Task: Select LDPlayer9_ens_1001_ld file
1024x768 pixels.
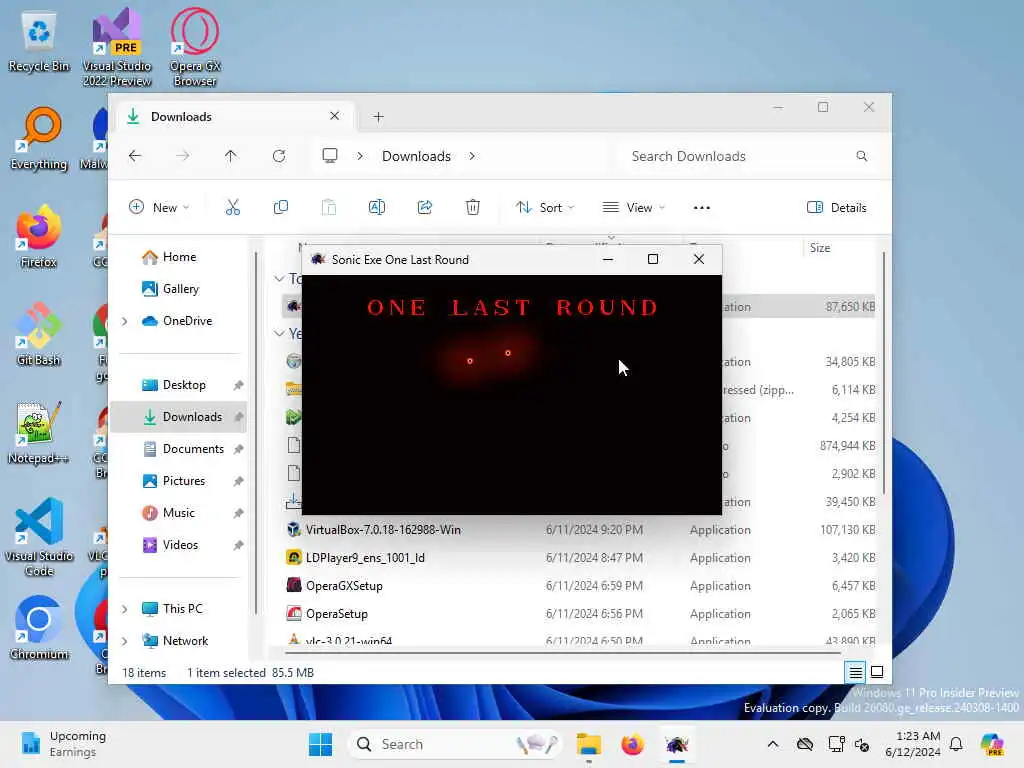Action: pos(365,558)
